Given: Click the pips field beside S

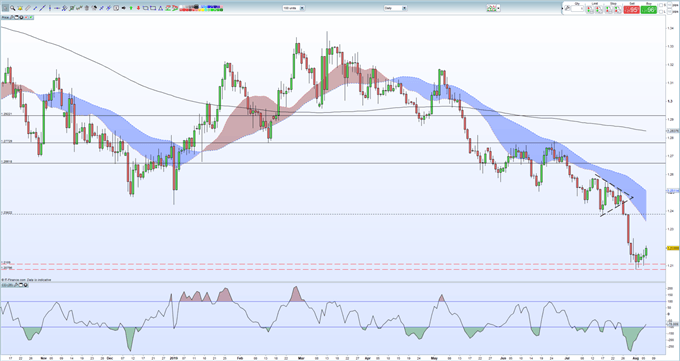Looking at the screenshot, I should (669, 5).
